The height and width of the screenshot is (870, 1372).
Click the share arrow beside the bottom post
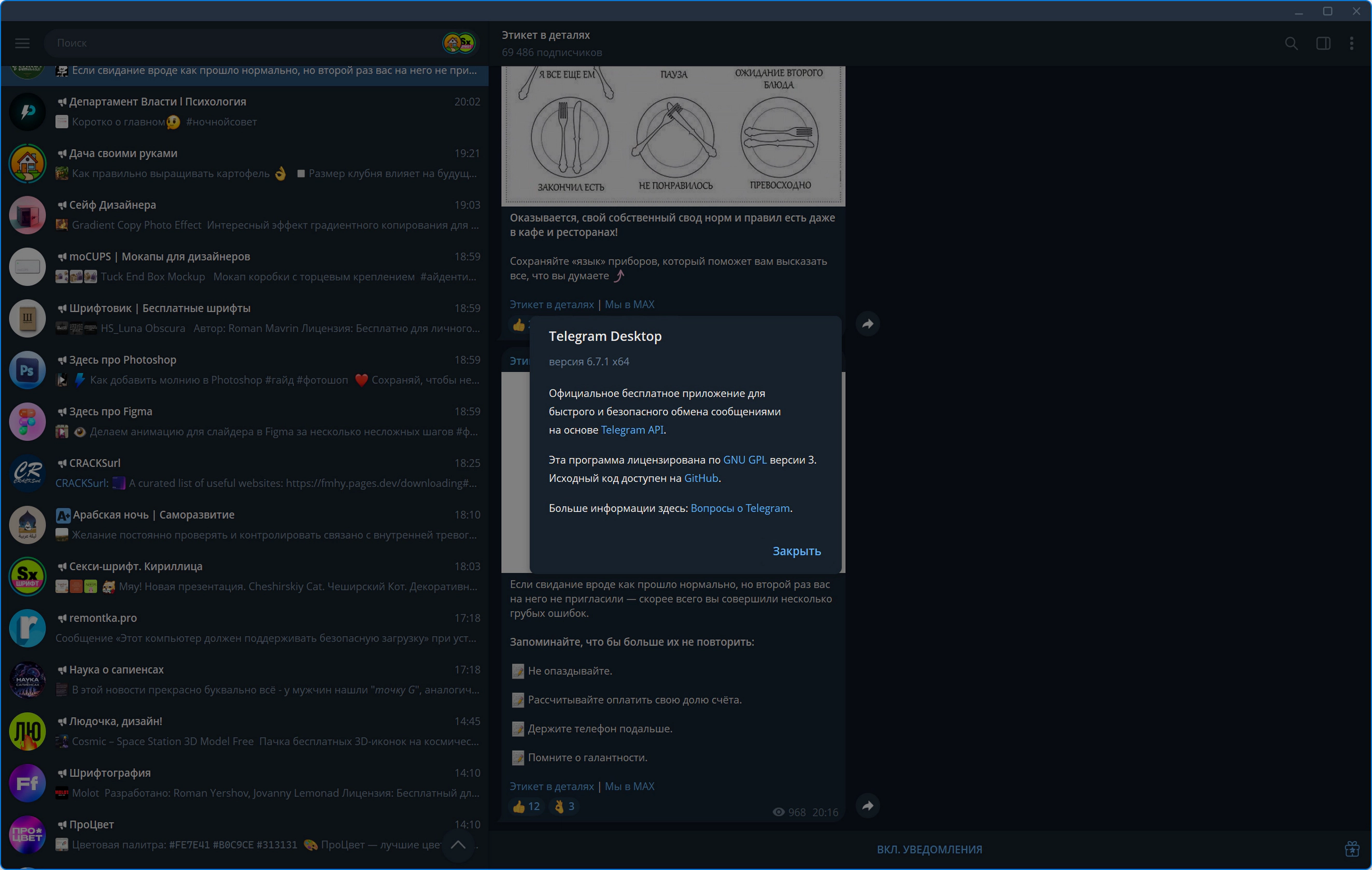click(868, 806)
